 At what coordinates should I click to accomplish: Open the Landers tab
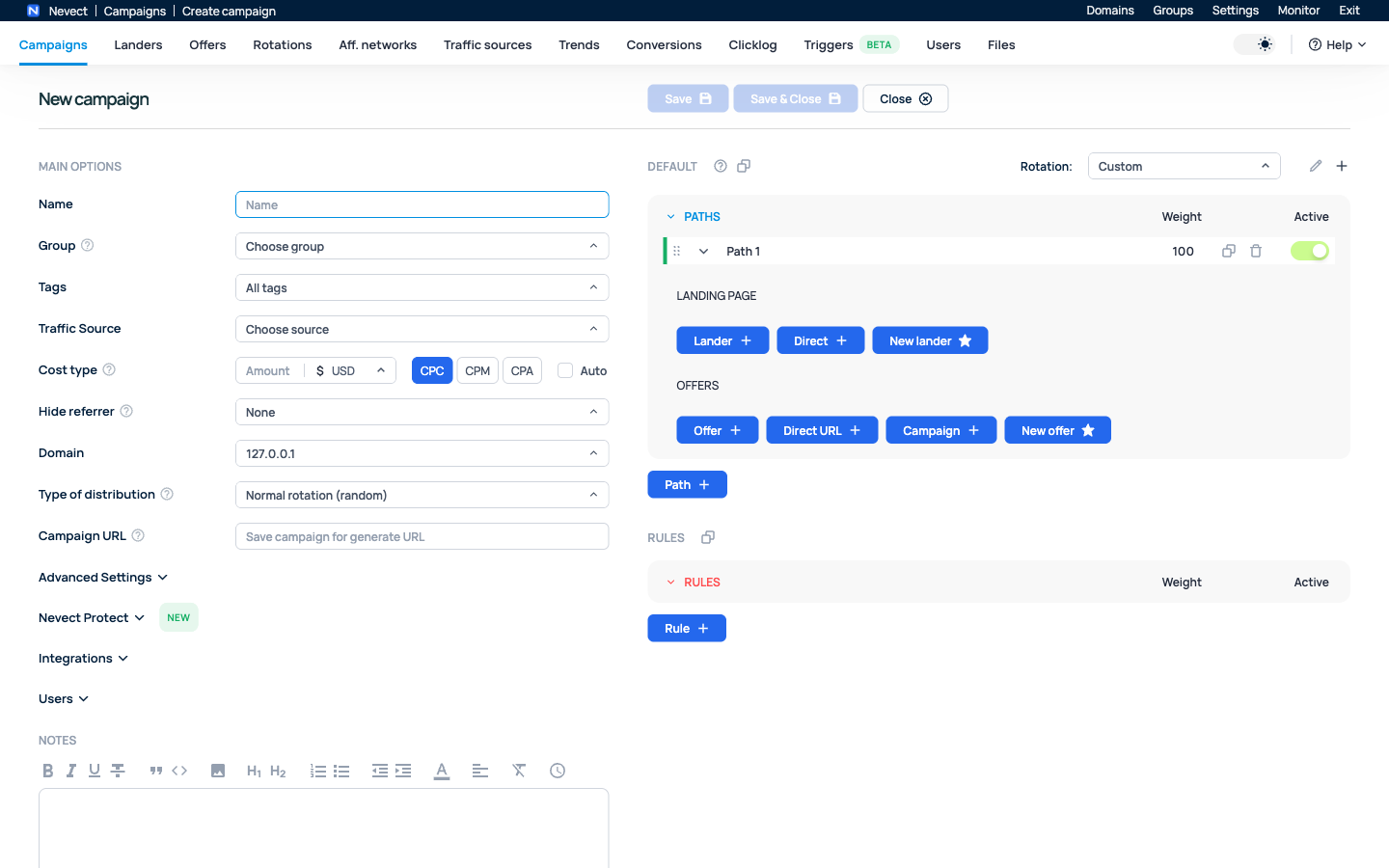pyautogui.click(x=138, y=44)
